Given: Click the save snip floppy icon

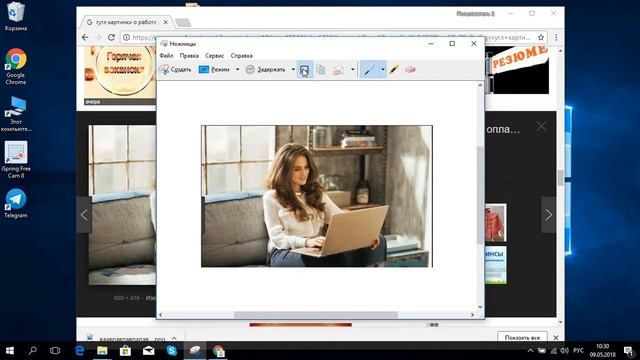Looking at the screenshot, I should (304, 70).
